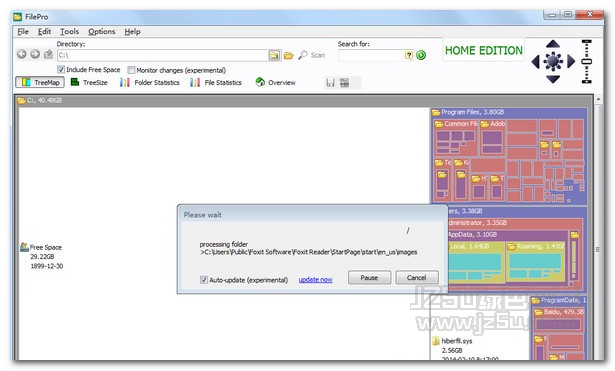Select the hiberfil.sys file icon
Image resolution: width=615 pixels, height=371 pixels.
point(436,341)
